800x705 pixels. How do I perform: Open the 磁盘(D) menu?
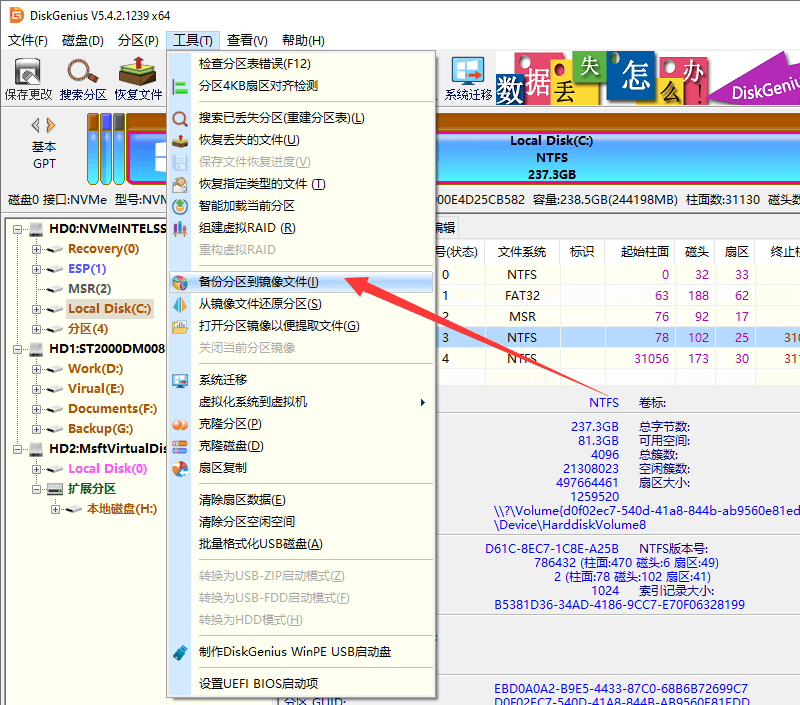point(82,40)
